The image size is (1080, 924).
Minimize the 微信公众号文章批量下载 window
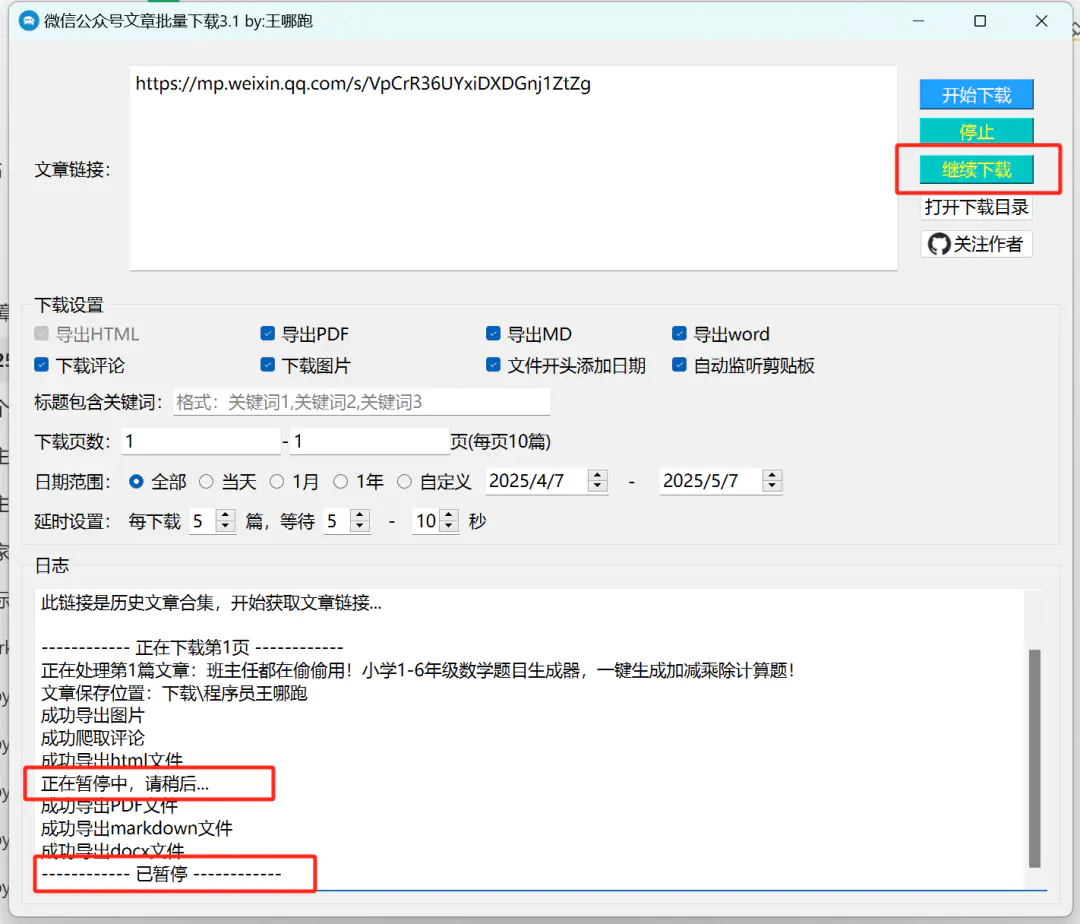(x=918, y=21)
